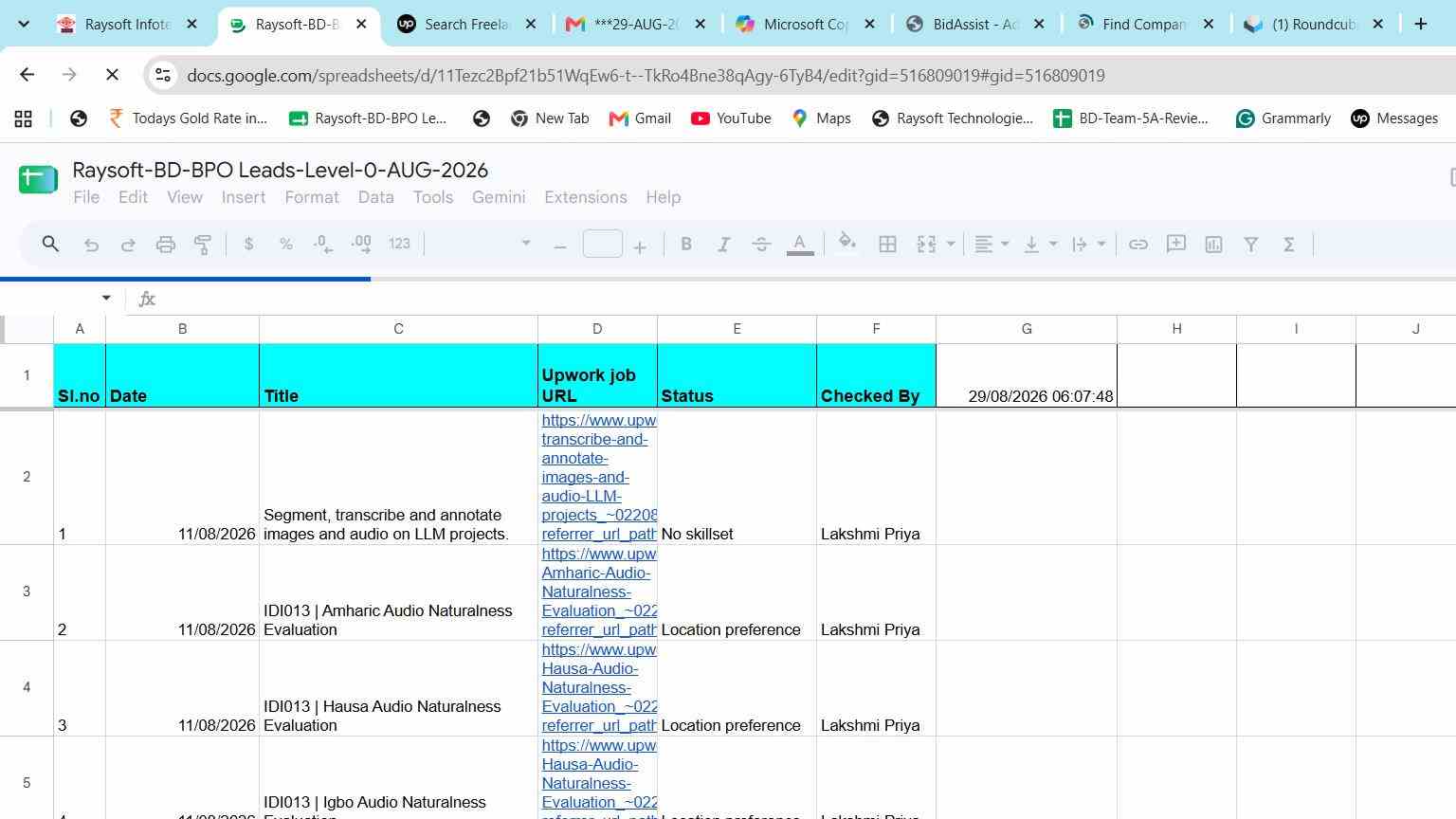
Task: Click the create filter funnel icon
Action: pyautogui.click(x=1251, y=245)
